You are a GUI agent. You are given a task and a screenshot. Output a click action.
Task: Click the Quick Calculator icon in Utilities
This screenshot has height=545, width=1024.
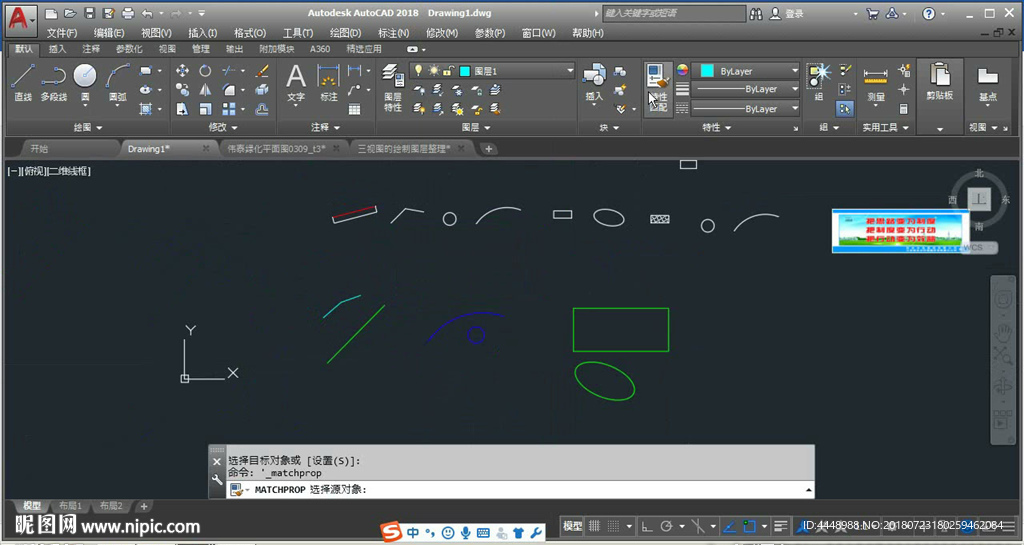[904, 109]
